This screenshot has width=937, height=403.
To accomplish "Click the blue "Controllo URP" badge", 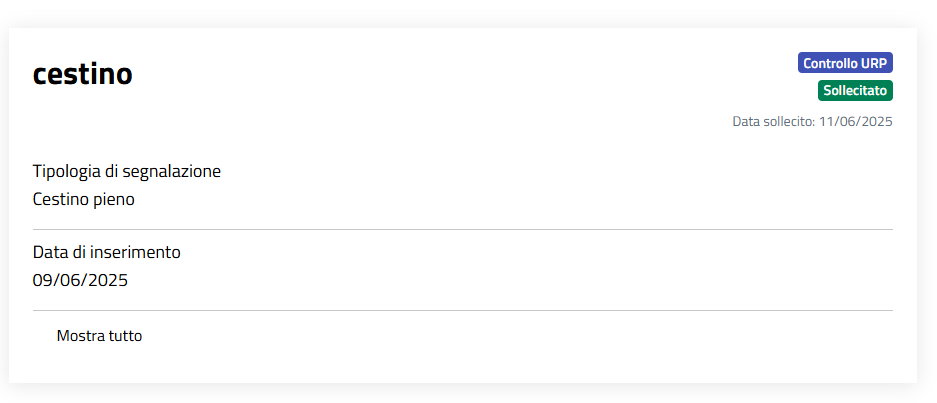I will point(845,63).
